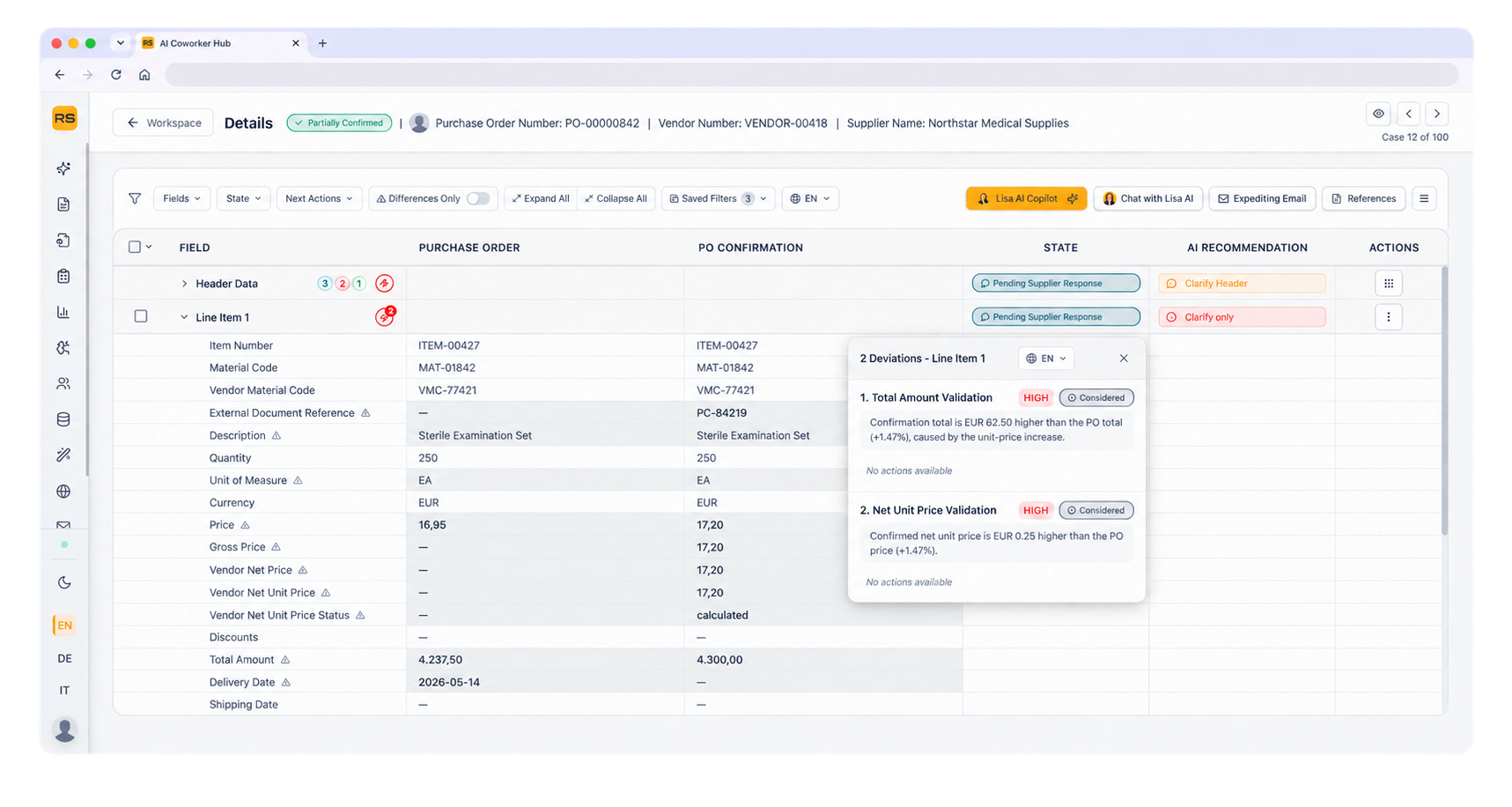Image resolution: width=1512 pixels, height=807 pixels.
Task: Go to next case with right chevron
Action: coord(1437,114)
